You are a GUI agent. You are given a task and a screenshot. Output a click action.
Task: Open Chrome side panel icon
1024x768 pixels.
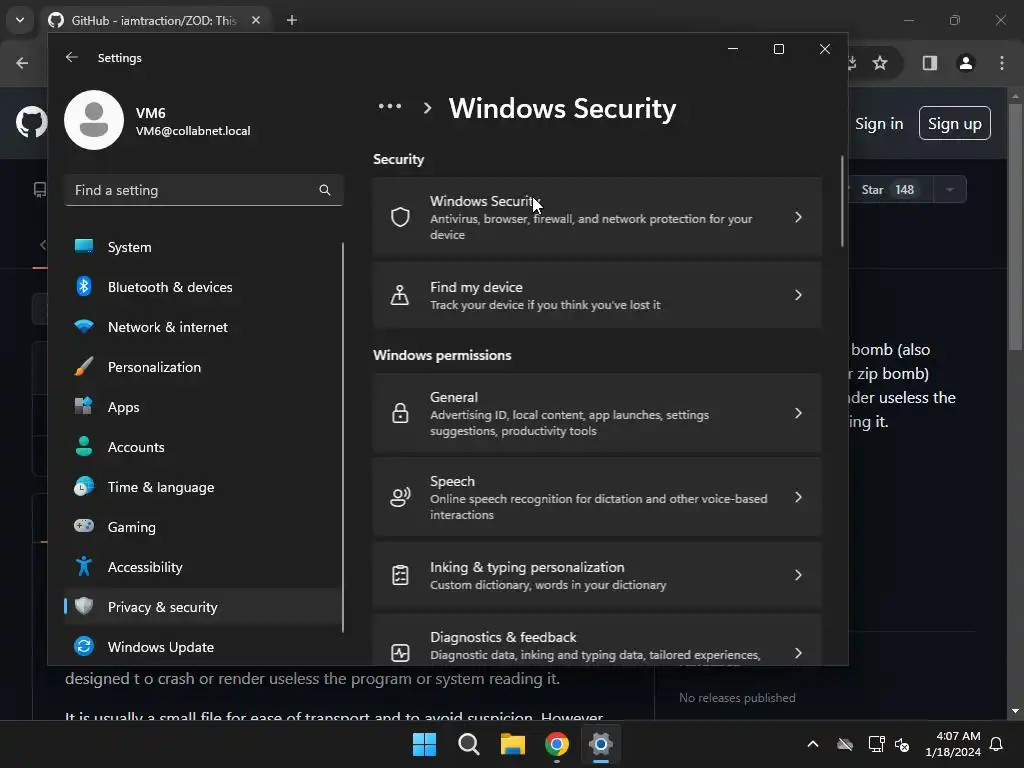[930, 63]
